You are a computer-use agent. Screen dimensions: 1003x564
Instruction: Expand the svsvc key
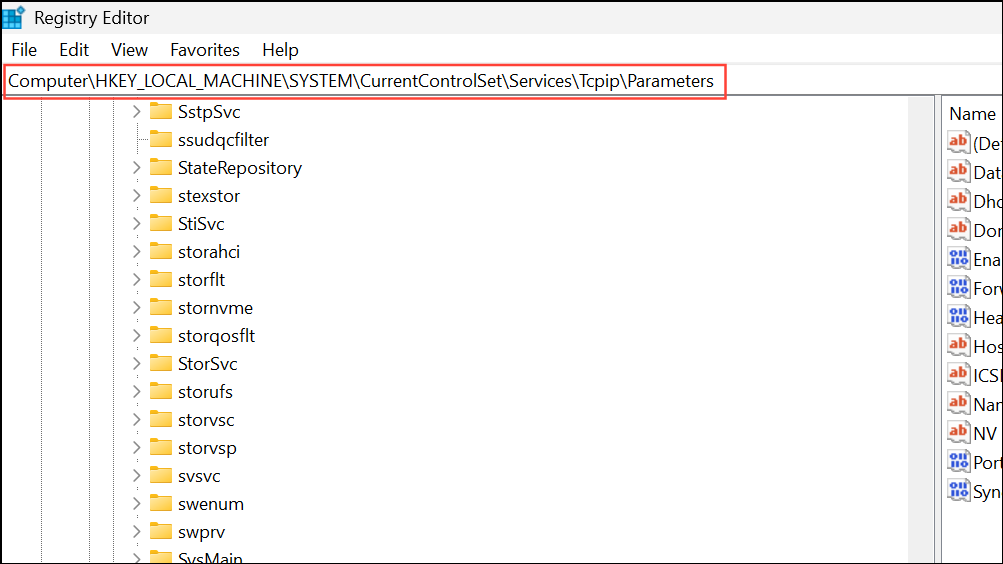137,476
